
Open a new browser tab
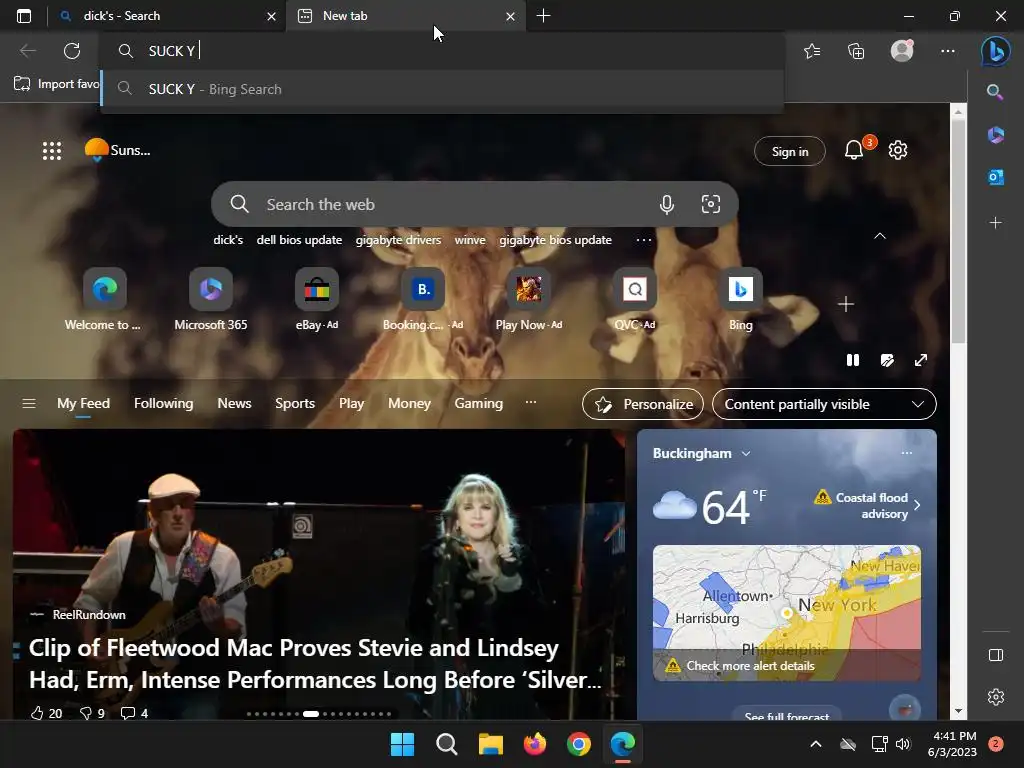pyautogui.click(x=543, y=16)
